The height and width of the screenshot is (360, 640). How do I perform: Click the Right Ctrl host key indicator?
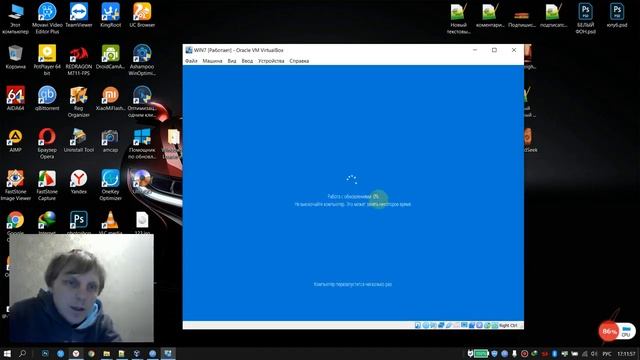508,325
